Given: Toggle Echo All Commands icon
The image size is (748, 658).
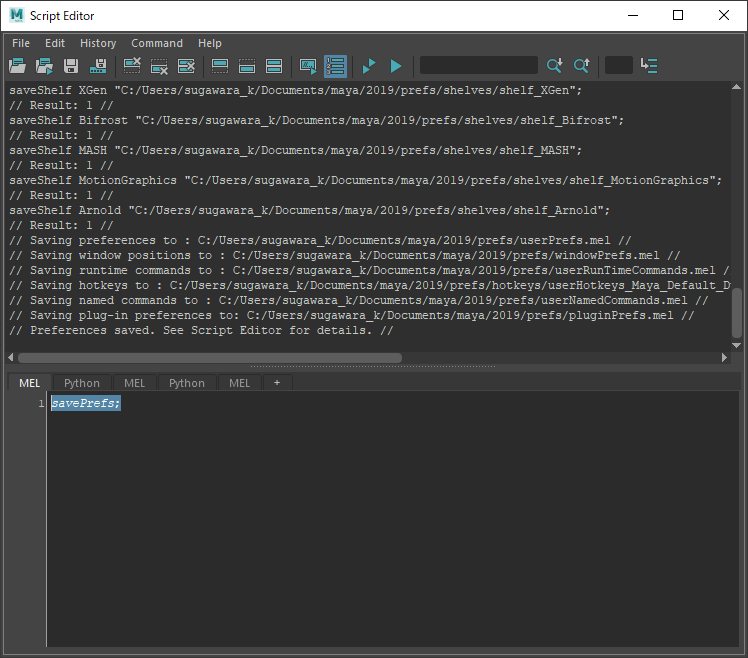Looking at the screenshot, I should pyautogui.click(x=308, y=66).
